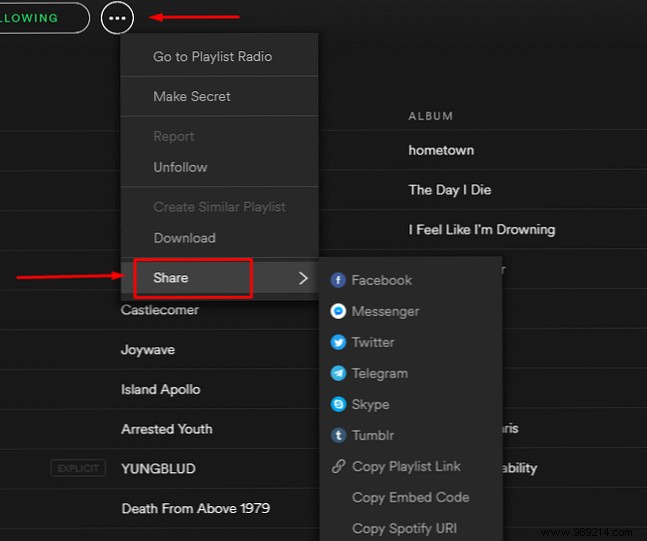The width and height of the screenshot is (647, 541).
Task: Click the Skype icon in share menu
Action: [x=338, y=404]
